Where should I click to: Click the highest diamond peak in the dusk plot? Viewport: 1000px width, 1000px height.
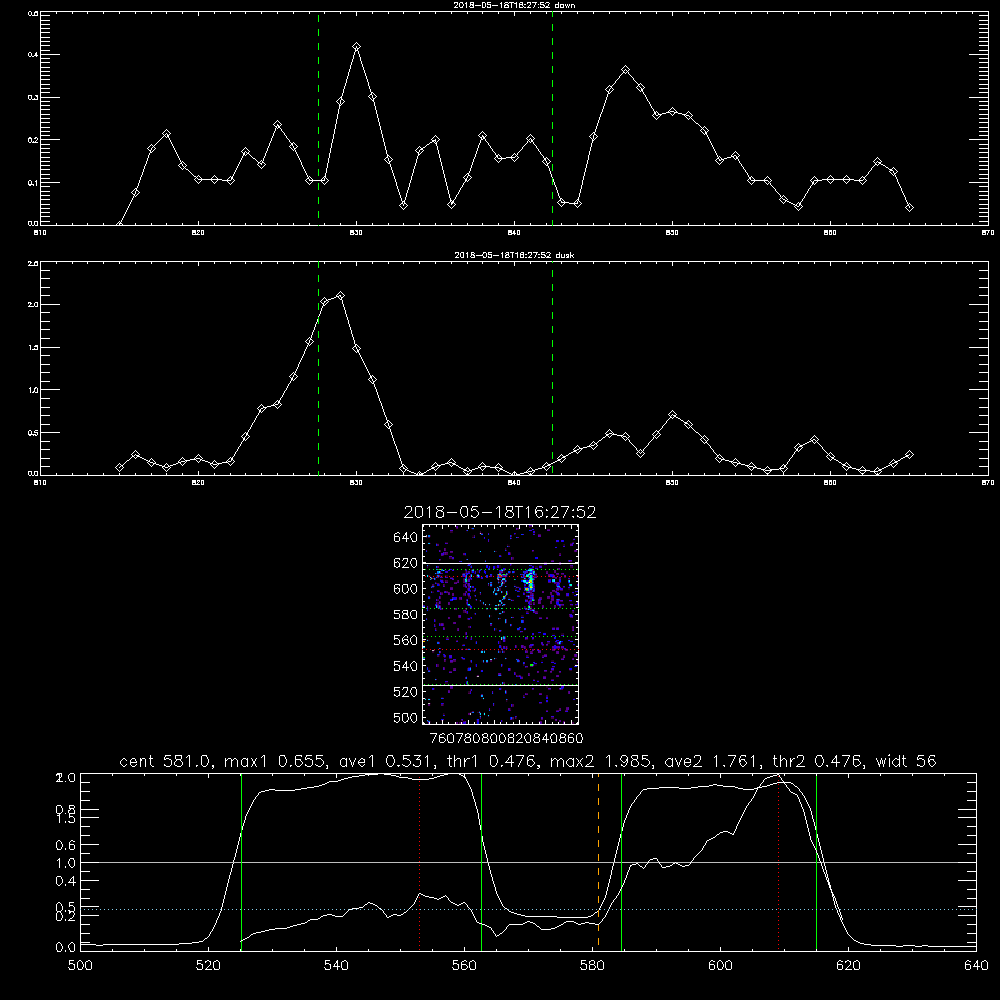coord(341,295)
